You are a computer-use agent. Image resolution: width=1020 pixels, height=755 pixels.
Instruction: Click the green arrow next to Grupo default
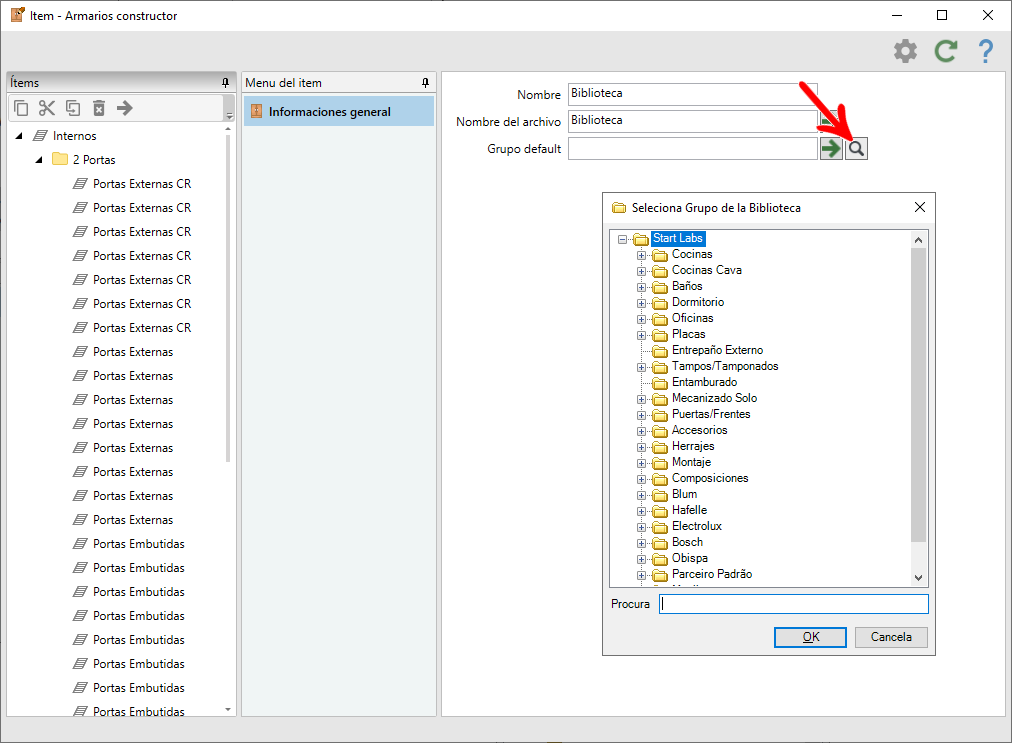(x=831, y=149)
